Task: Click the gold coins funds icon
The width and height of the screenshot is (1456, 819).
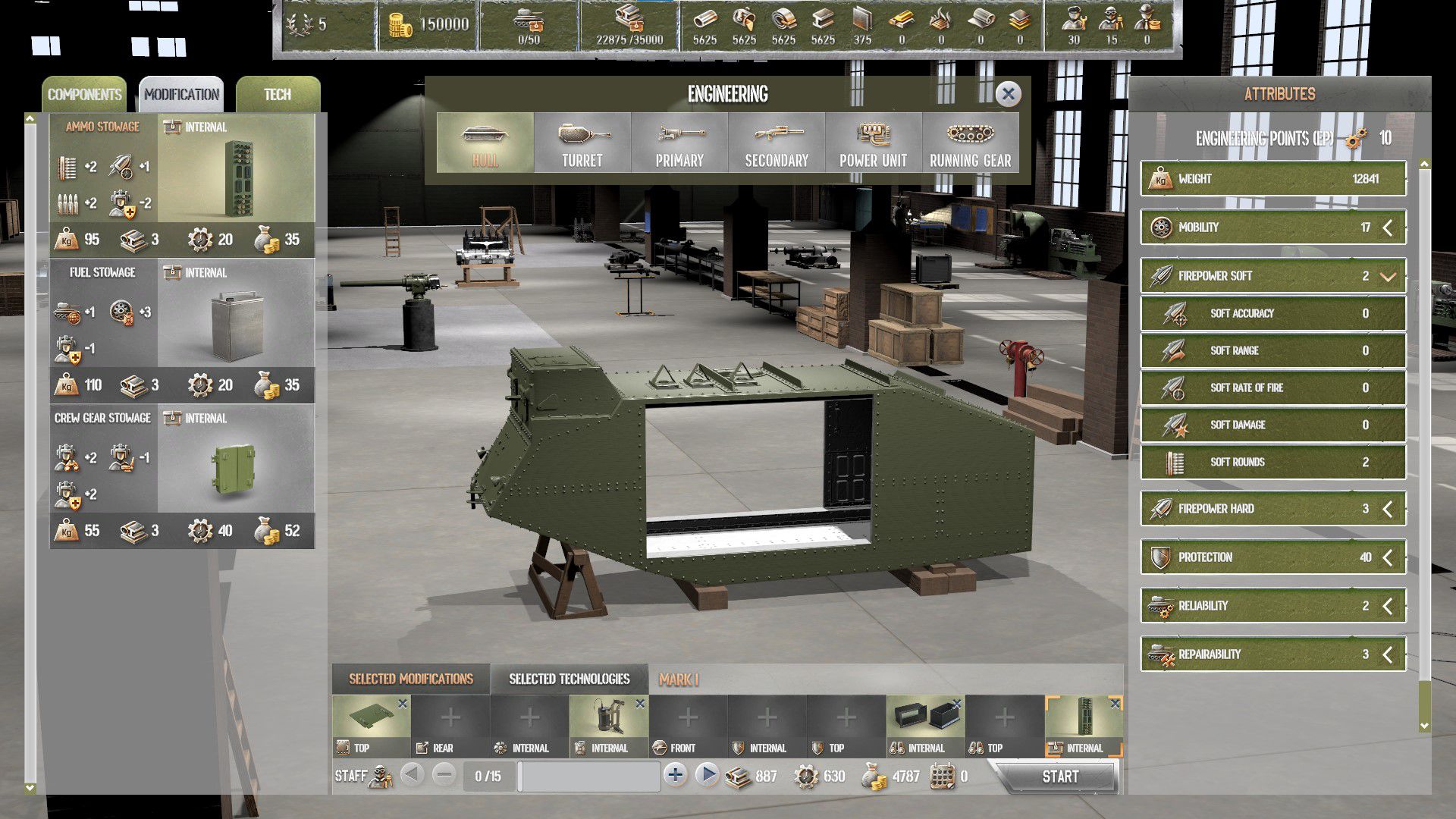Action: (400, 26)
